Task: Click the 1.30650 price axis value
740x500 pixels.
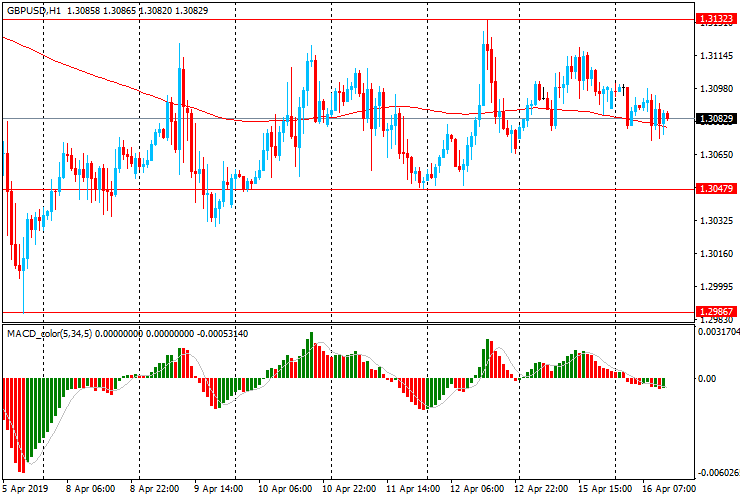Action: pyautogui.click(x=716, y=155)
